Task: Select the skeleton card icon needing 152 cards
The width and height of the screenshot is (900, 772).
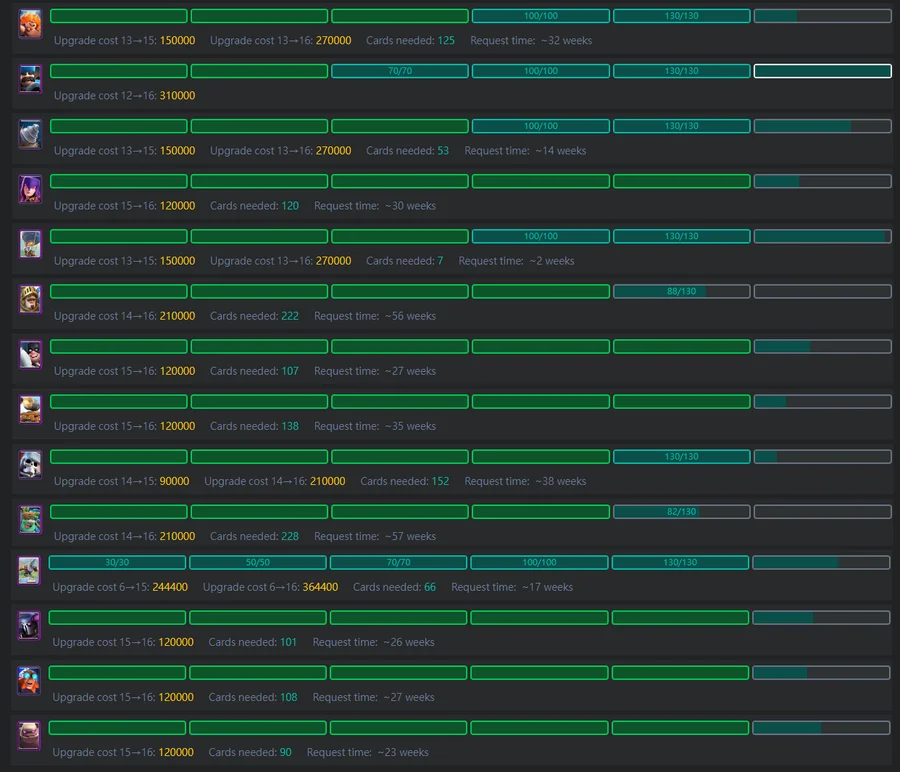Action: tap(30, 464)
